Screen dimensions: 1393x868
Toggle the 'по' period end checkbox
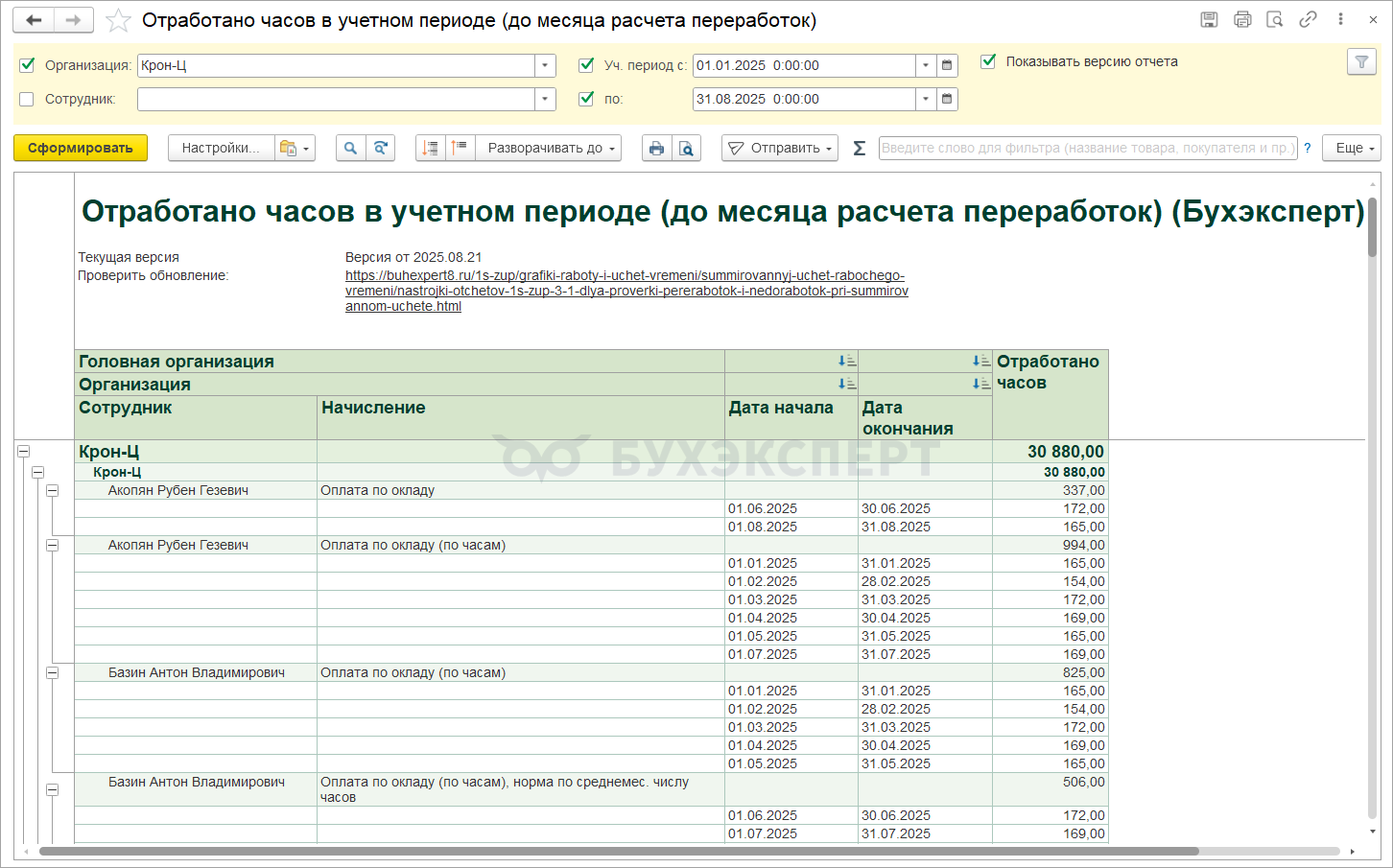pyautogui.click(x=586, y=99)
